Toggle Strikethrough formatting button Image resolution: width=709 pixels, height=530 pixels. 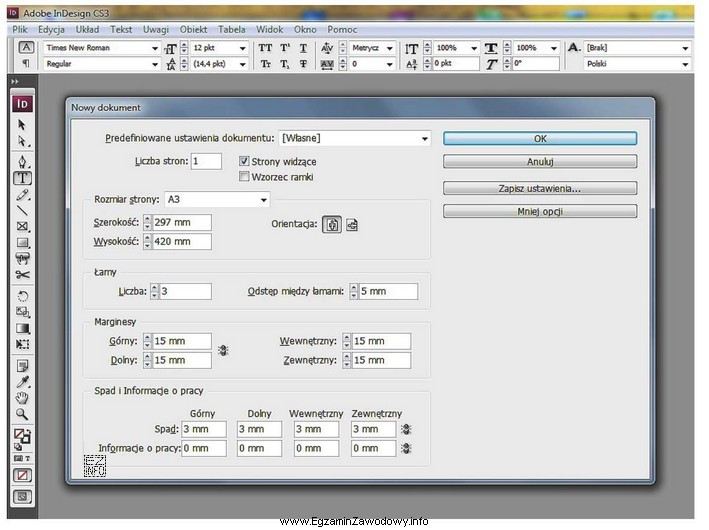(303, 64)
